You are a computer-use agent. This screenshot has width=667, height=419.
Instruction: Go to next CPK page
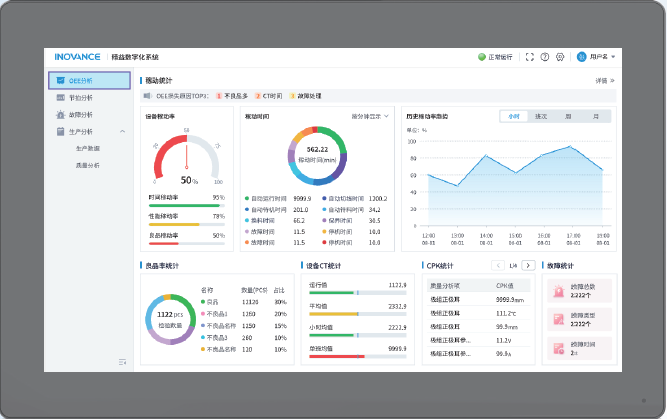(528, 265)
